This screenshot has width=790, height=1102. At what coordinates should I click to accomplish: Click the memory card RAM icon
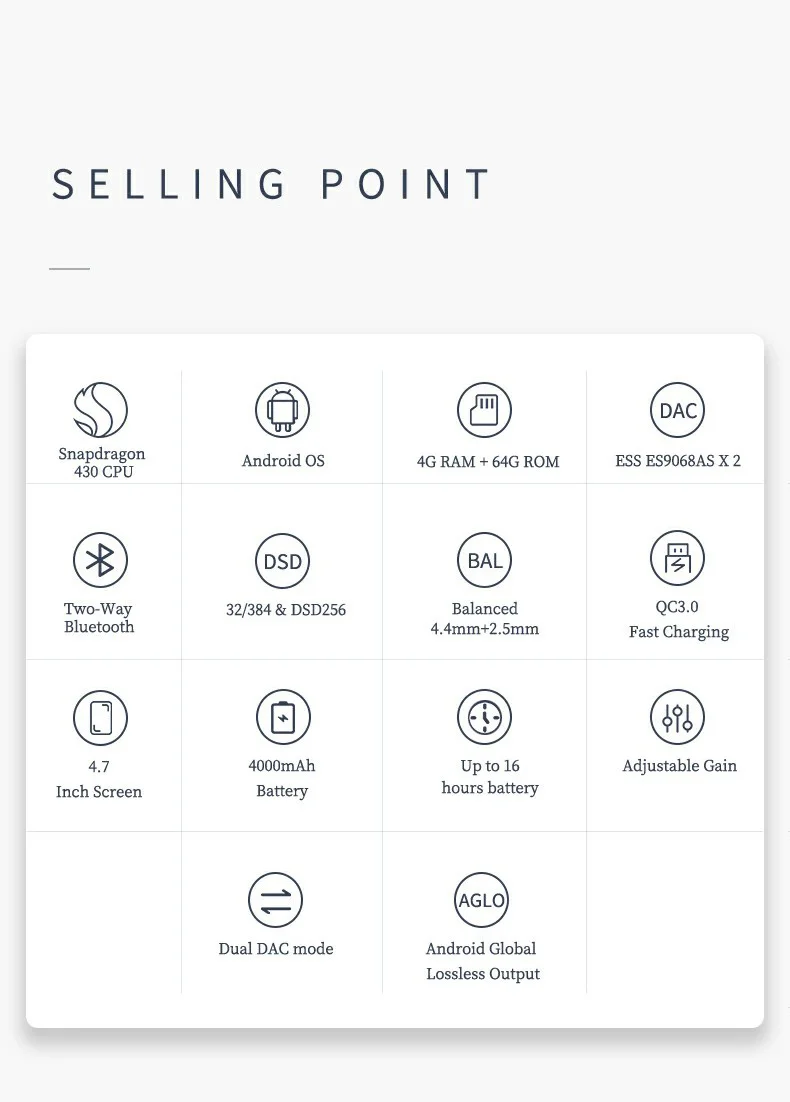tap(485, 410)
